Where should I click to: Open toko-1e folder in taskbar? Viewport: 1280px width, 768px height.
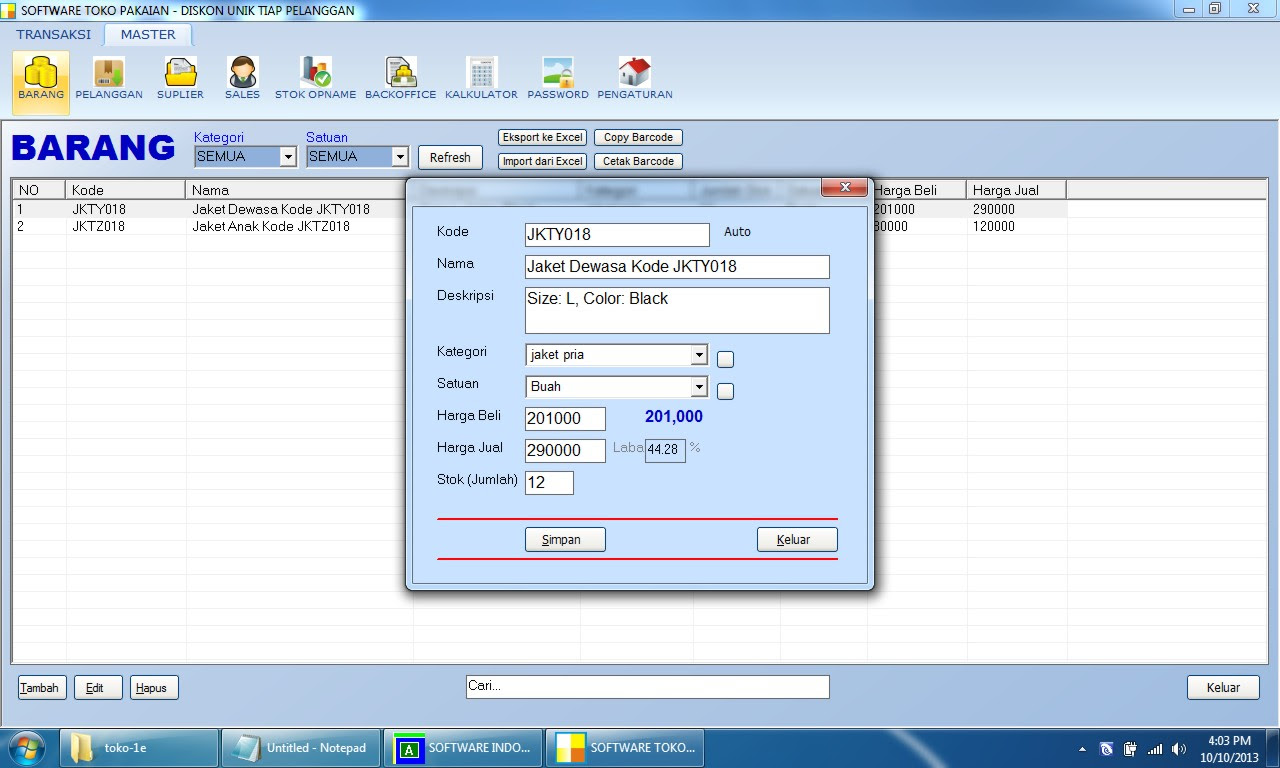(x=140, y=748)
